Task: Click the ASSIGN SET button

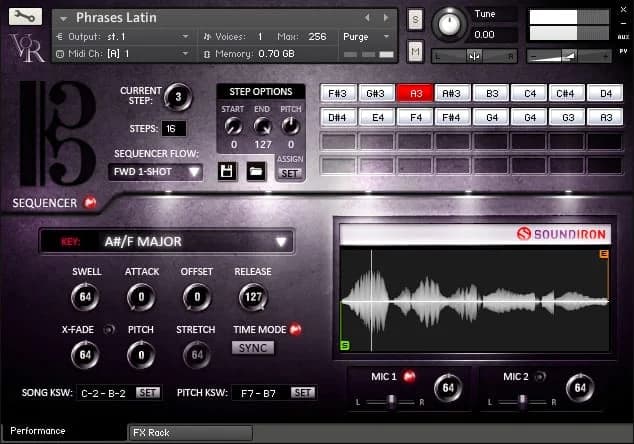Action: click(x=290, y=173)
